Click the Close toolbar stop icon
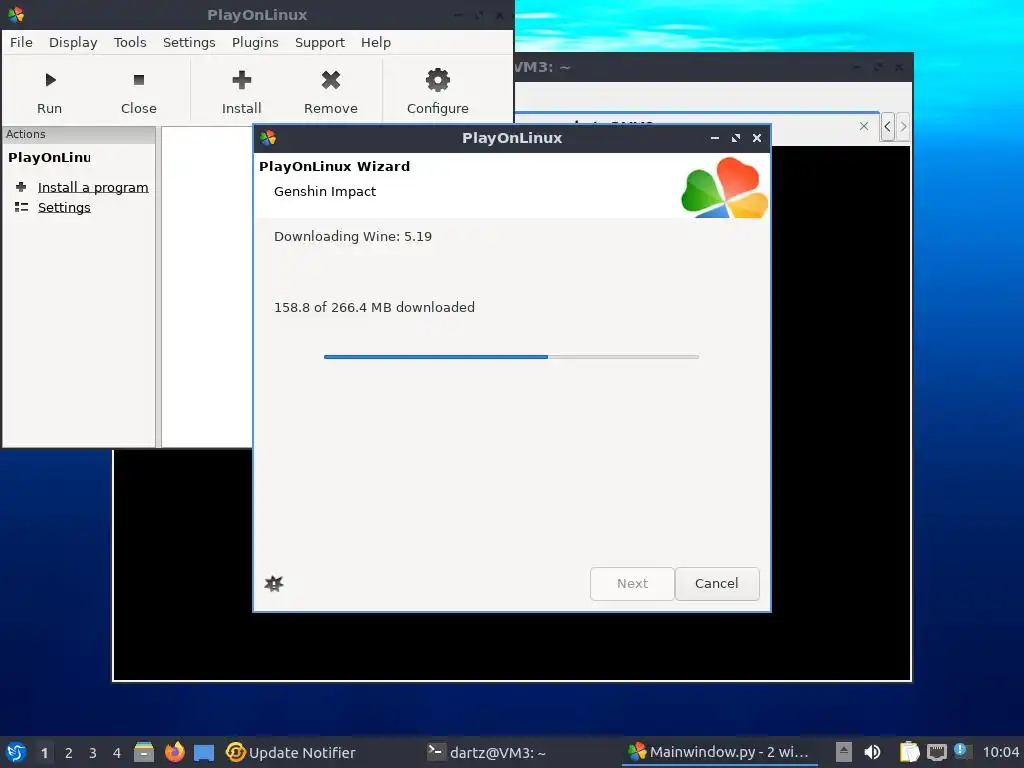The width and height of the screenshot is (1024, 768). click(138, 80)
